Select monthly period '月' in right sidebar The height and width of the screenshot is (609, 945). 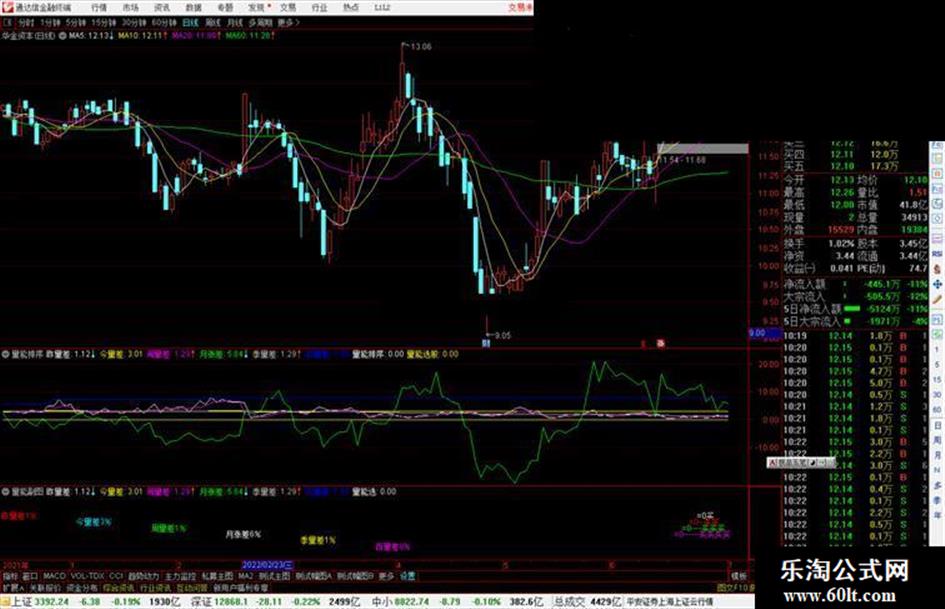[x=937, y=455]
